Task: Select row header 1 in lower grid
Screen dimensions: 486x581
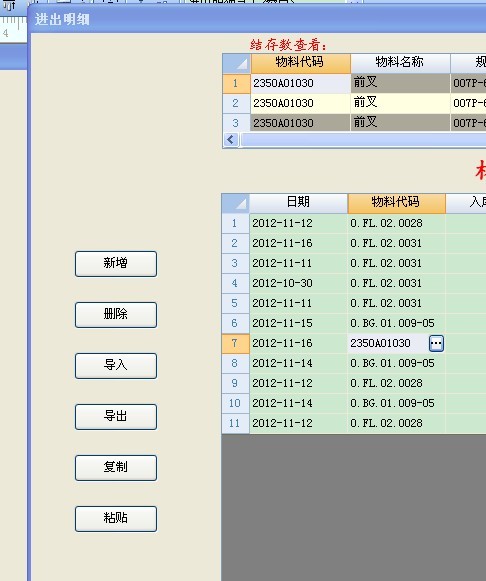Action: [x=236, y=223]
